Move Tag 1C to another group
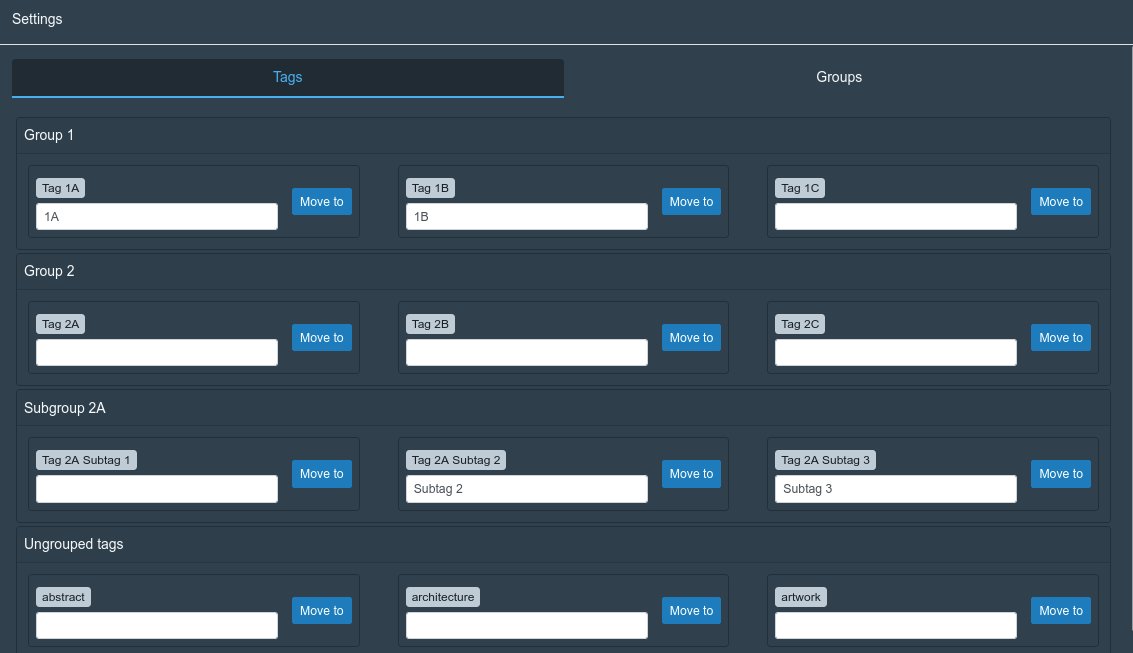This screenshot has width=1133, height=653. tap(1060, 202)
